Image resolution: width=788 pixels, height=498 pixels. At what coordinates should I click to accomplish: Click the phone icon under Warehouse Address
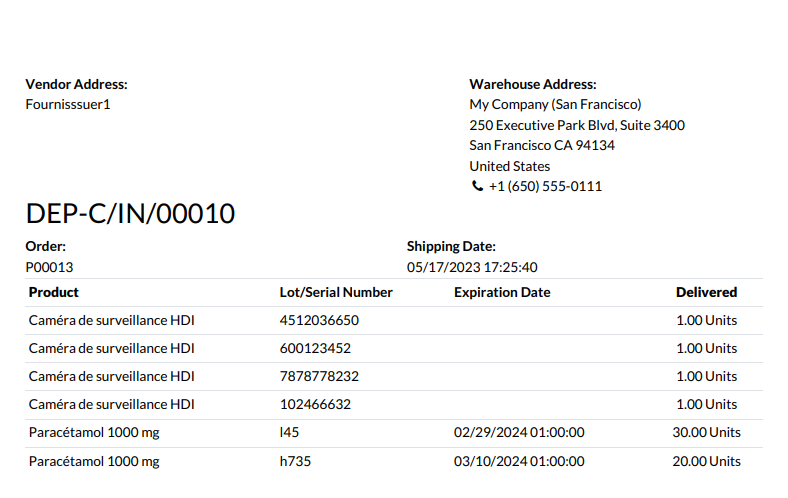pyautogui.click(x=476, y=187)
